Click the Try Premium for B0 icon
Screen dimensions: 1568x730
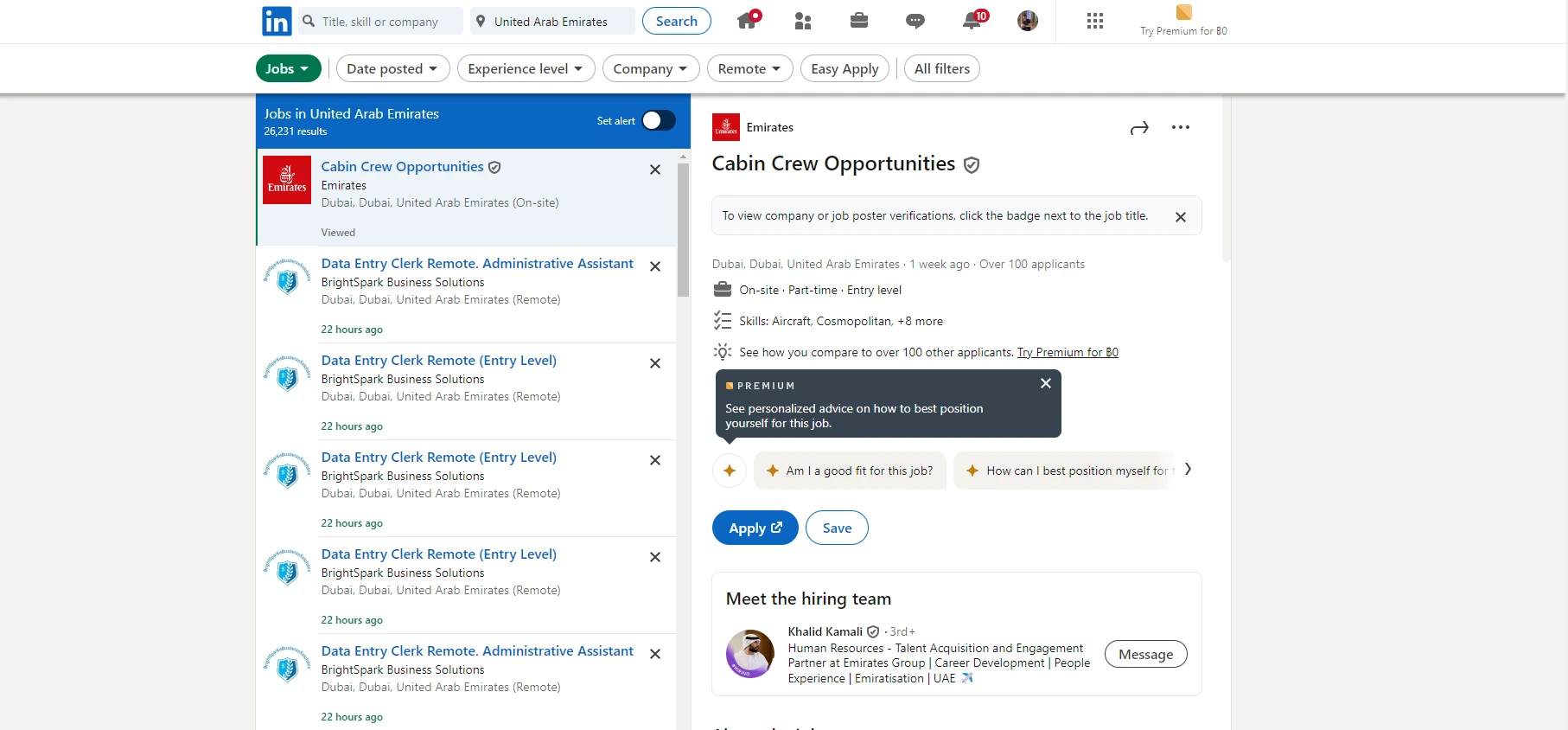(1184, 12)
